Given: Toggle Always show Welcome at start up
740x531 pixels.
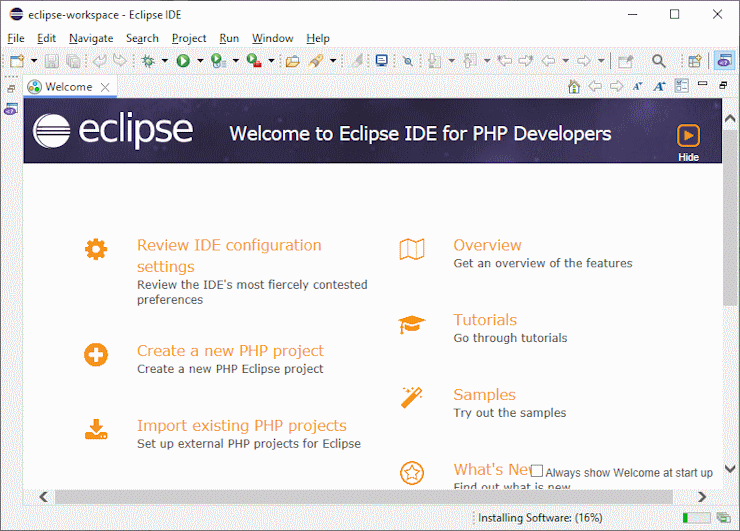Looking at the screenshot, I should [537, 471].
